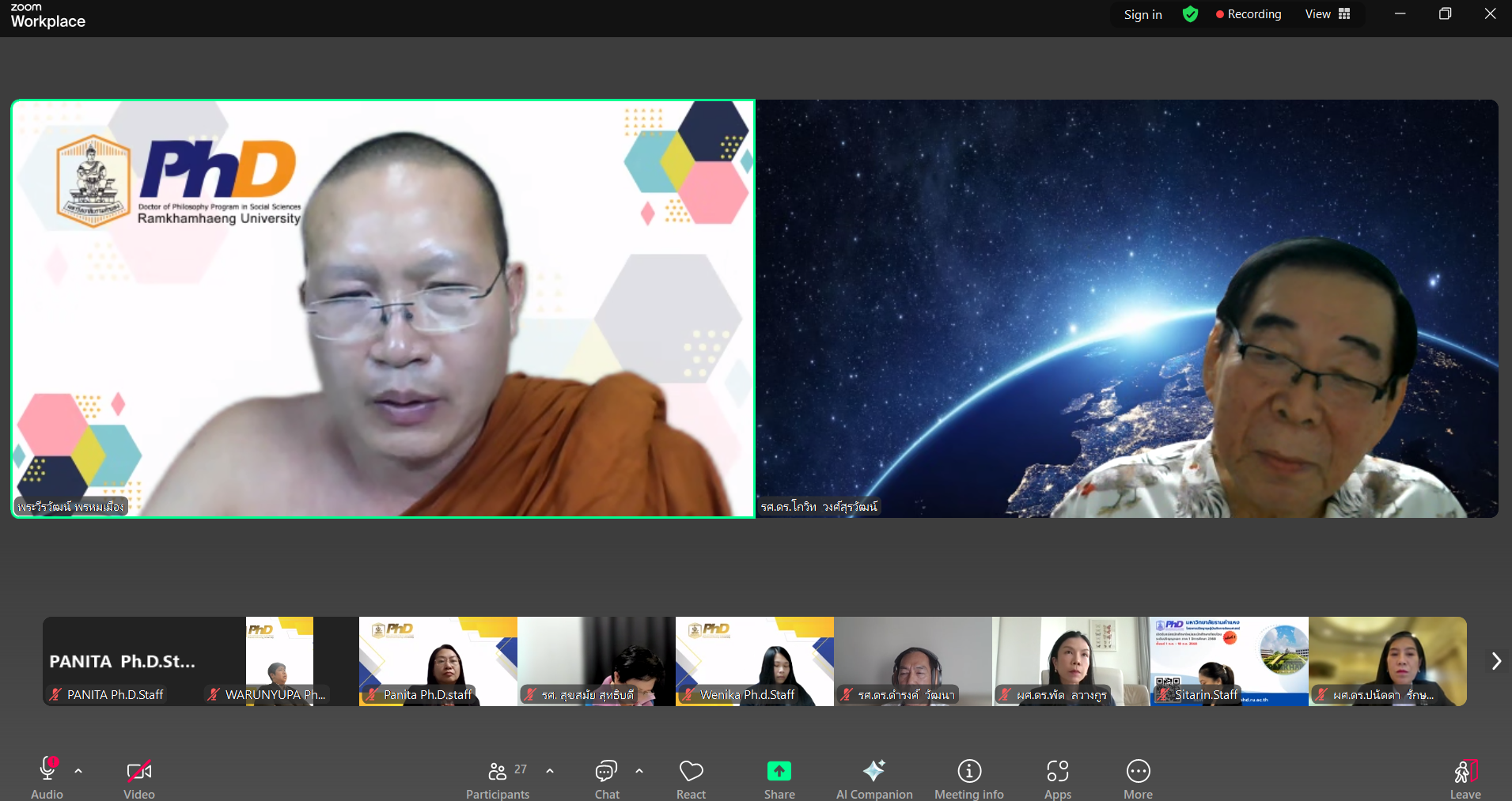Click muted mic icon on WARUNYUPA thumbnail
Screen dimensions: 1512x801
point(214,694)
